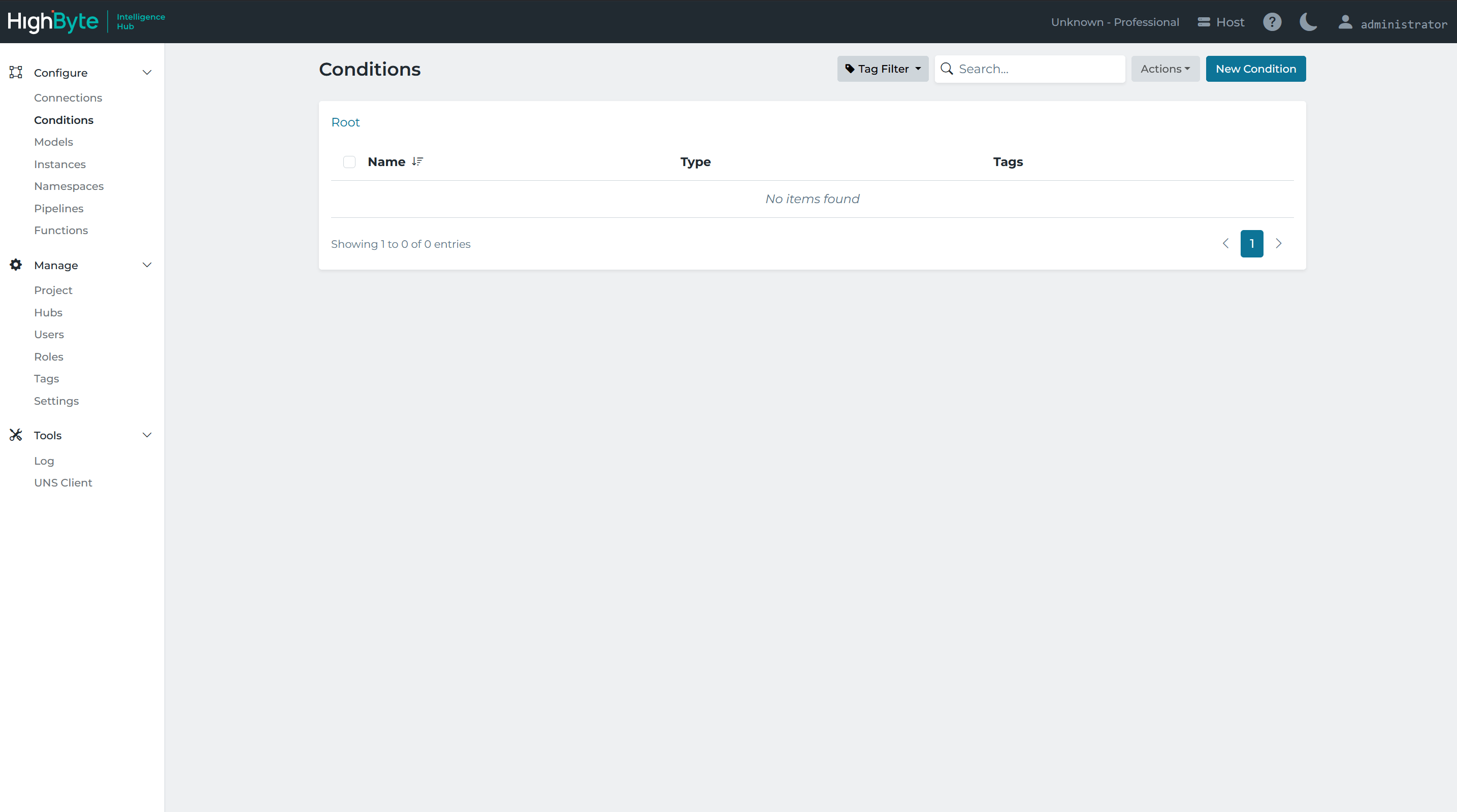Open the help question mark icon
This screenshot has width=1457, height=812.
coord(1272,22)
